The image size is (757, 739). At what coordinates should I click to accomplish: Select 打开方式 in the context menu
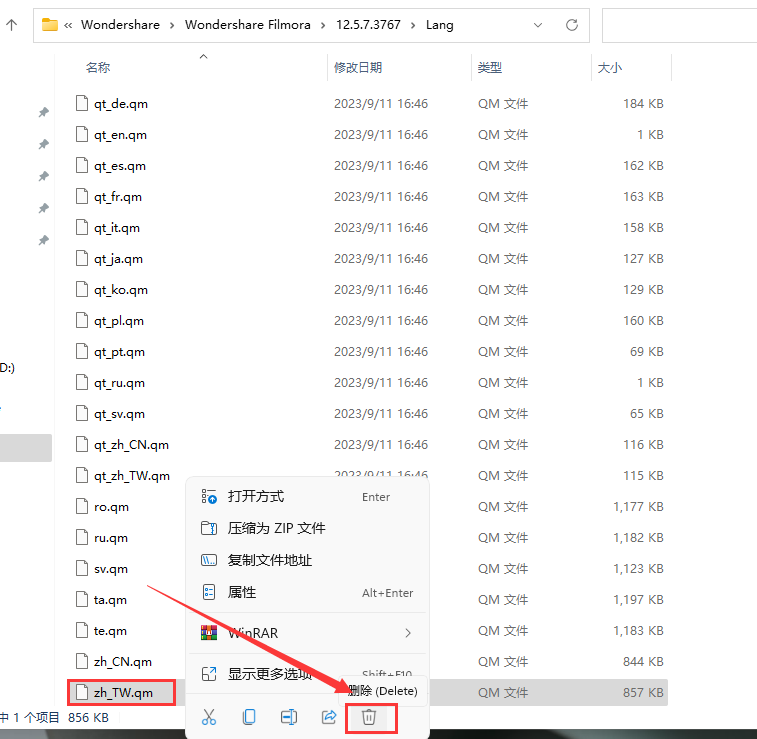pos(309,496)
